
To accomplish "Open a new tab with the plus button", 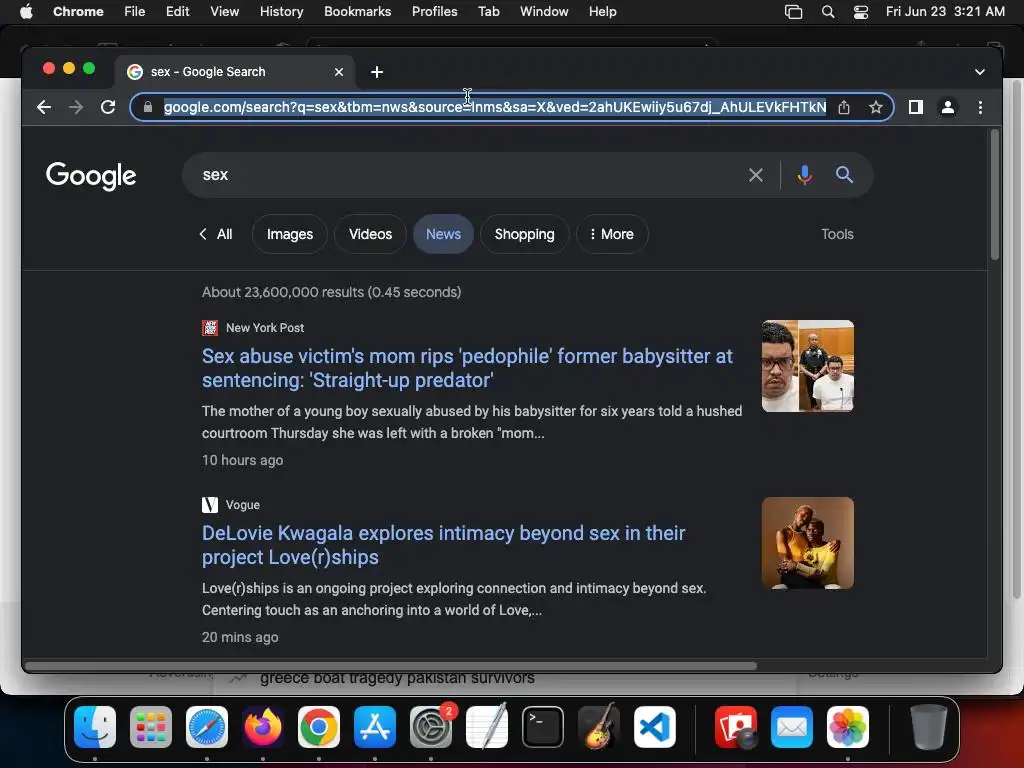I will click(377, 72).
